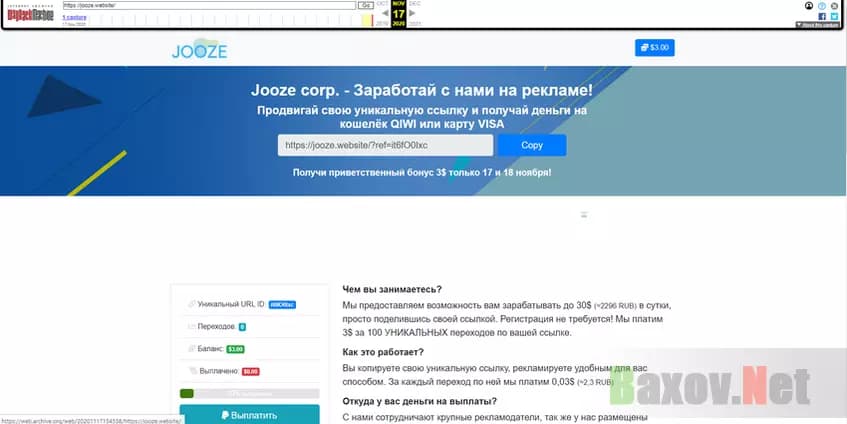Click icon beside Переходов row
The width and height of the screenshot is (847, 424).
191,327
